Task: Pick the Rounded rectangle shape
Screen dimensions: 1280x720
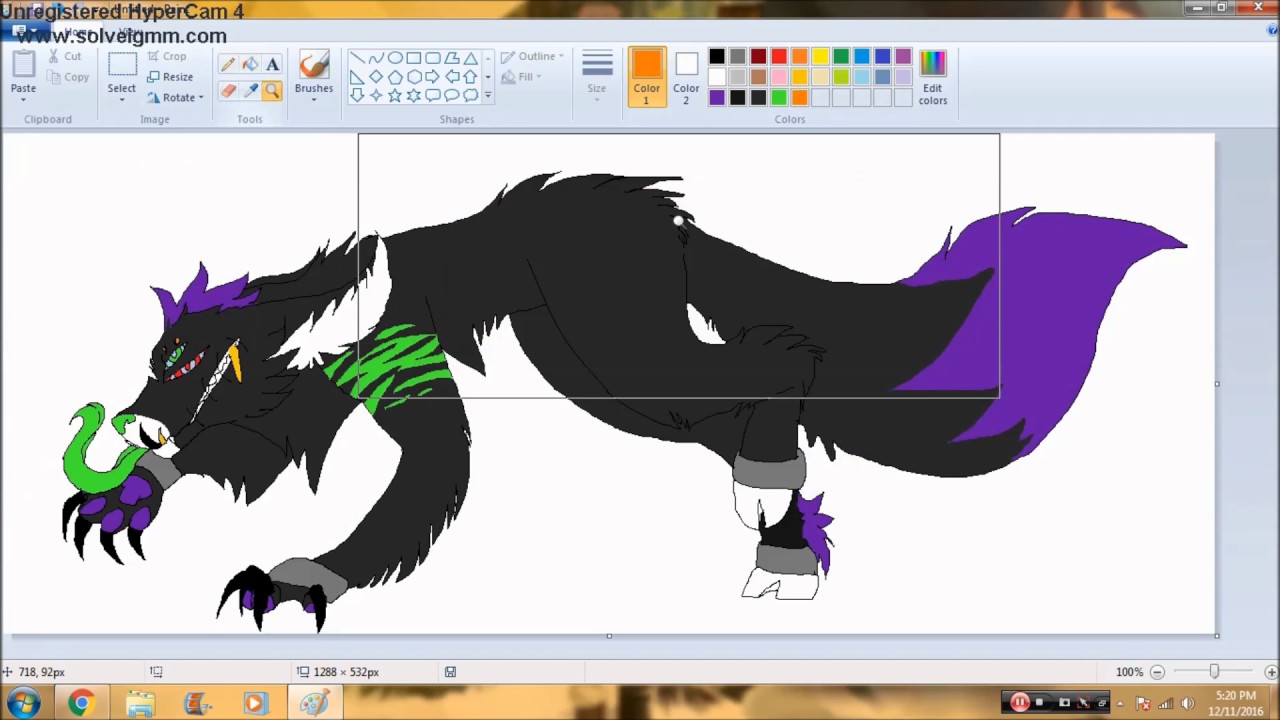Action: [433, 58]
